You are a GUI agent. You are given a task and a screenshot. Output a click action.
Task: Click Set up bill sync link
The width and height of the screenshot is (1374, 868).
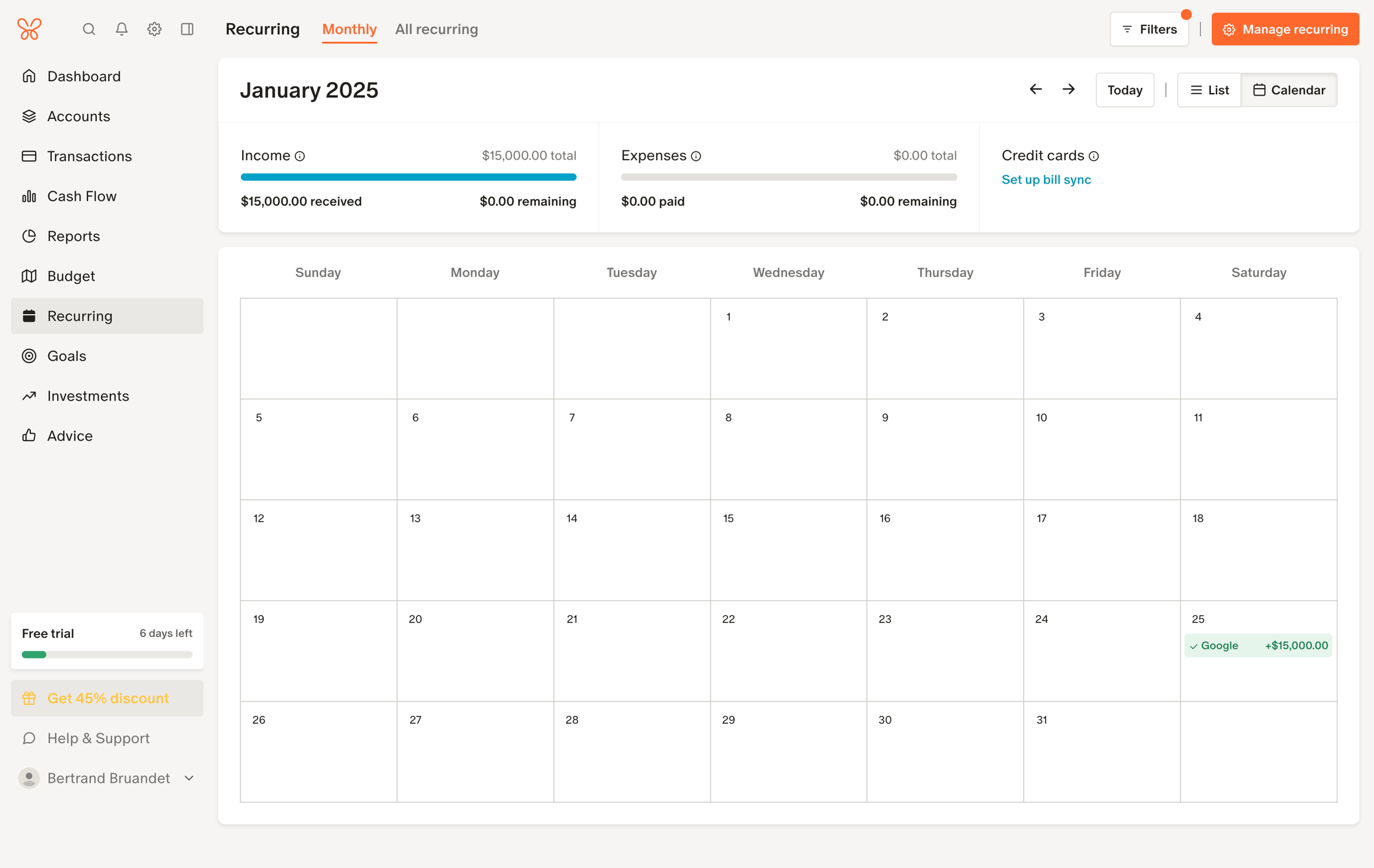1046,180
